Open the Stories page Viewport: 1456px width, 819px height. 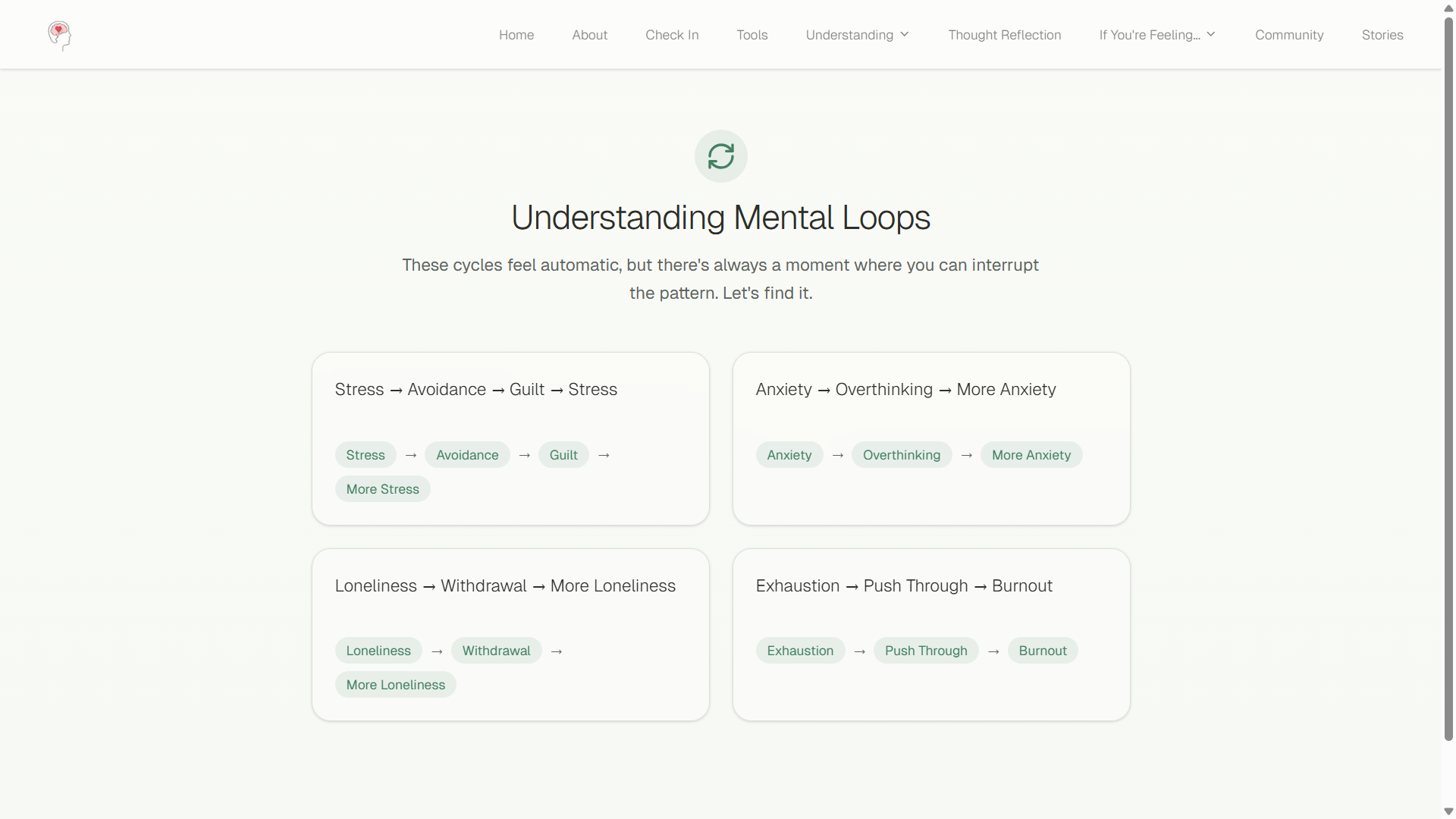1382,35
